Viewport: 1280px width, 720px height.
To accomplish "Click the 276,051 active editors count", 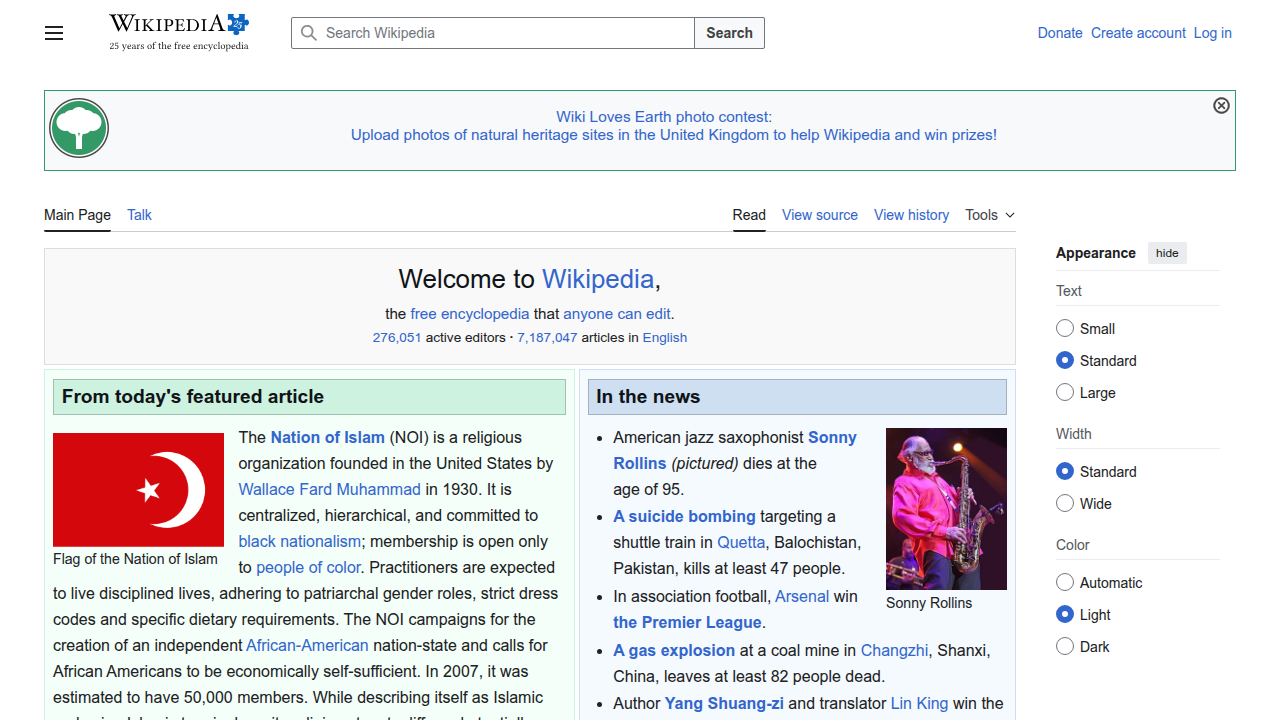I will tap(397, 338).
